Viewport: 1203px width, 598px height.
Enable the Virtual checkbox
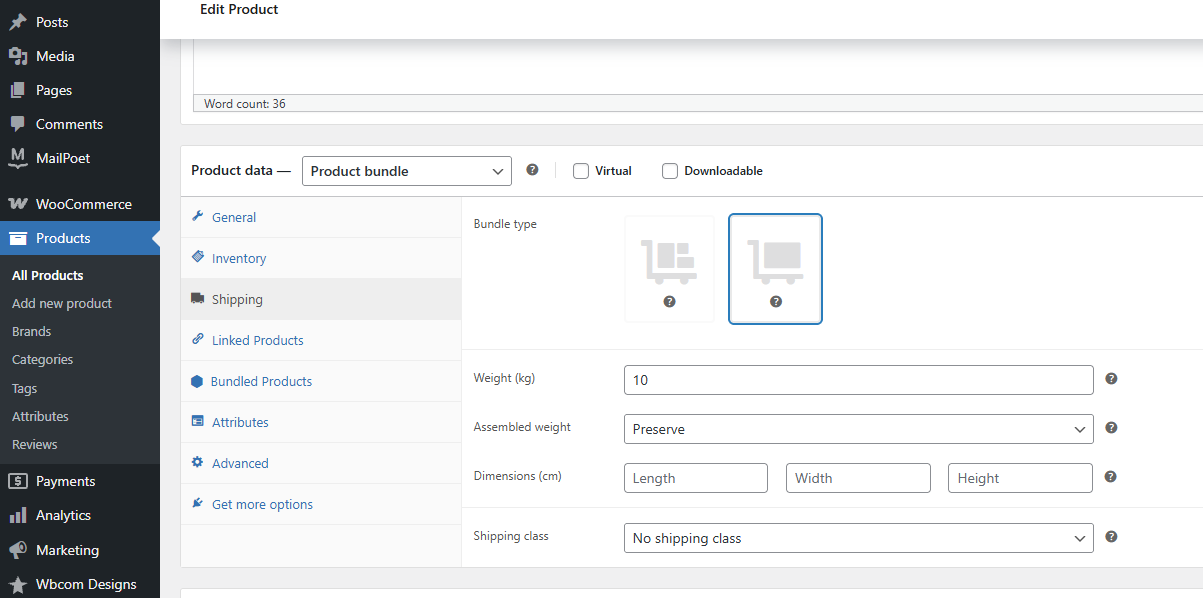point(580,170)
